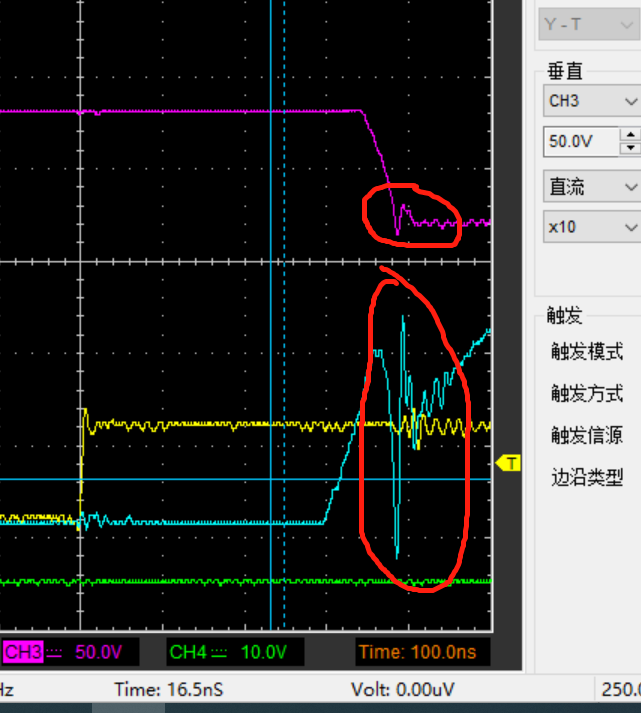Decrease voltage scale with down arrow
This screenshot has width=641, height=713.
coord(630,148)
